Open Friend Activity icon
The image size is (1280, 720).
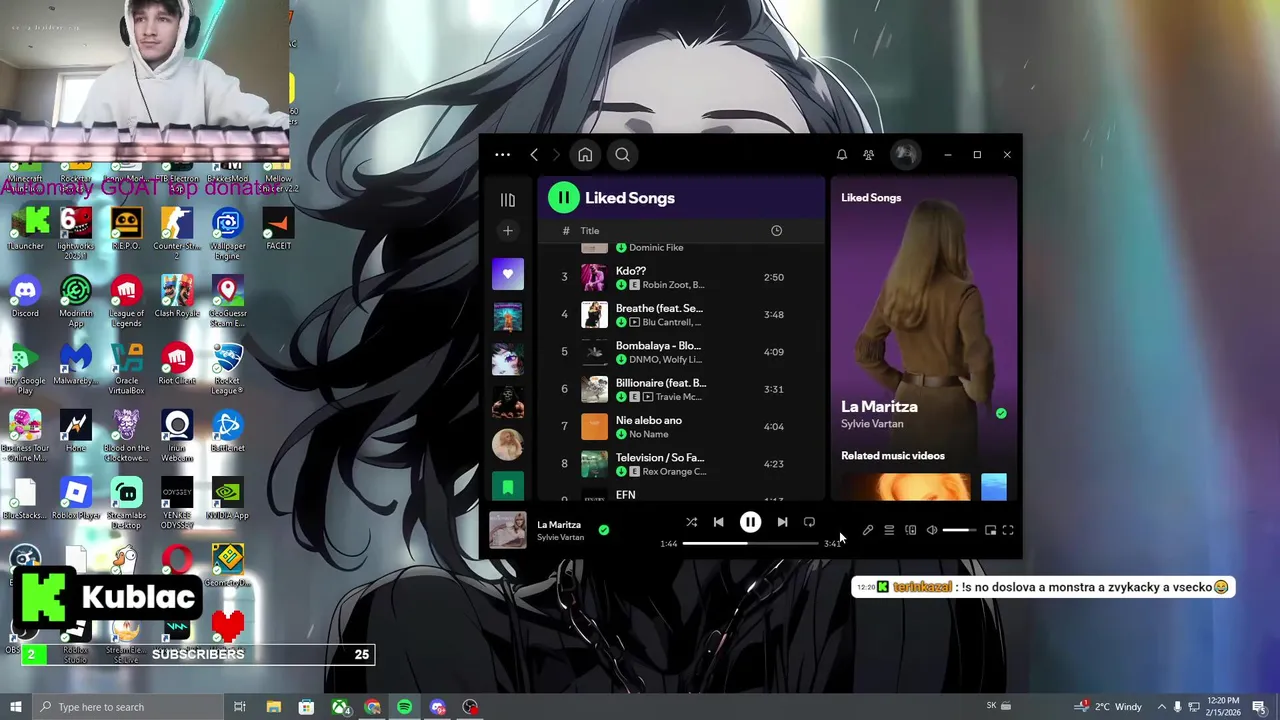[868, 155]
